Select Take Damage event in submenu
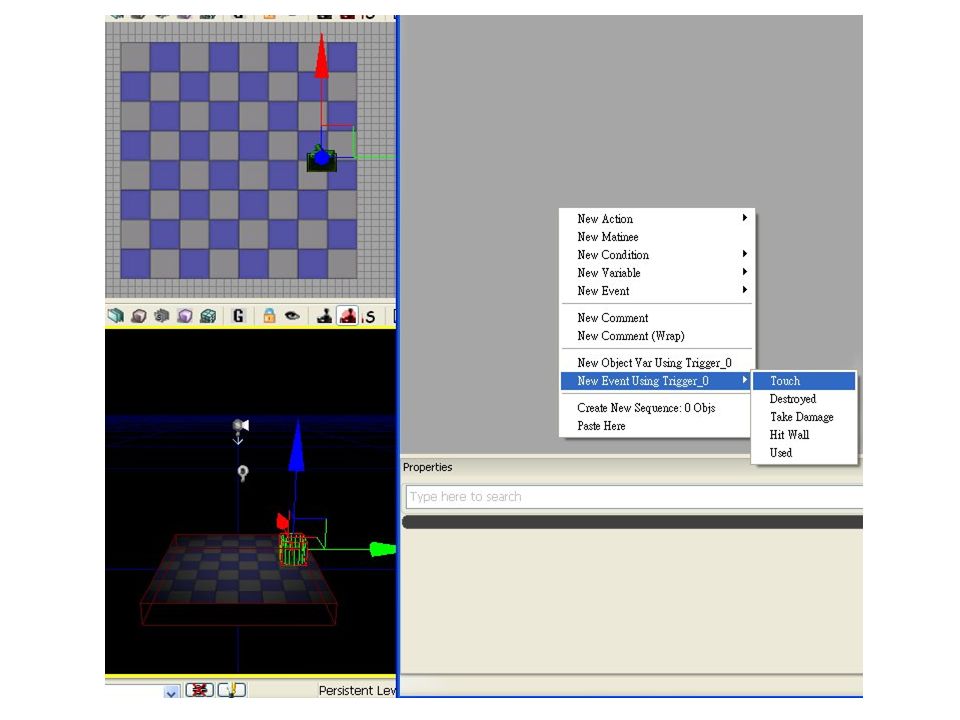Image resolution: width=960 pixels, height=720 pixels. (804, 417)
